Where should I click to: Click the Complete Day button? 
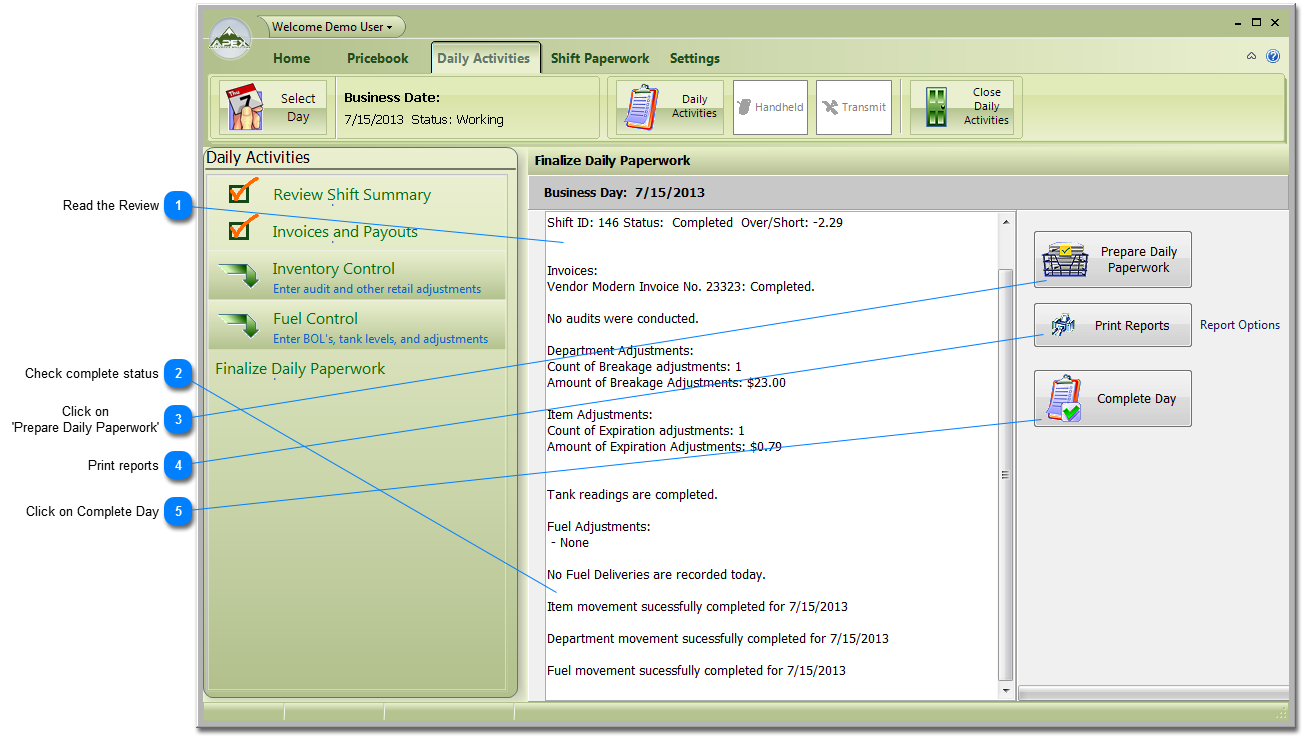click(x=1112, y=399)
